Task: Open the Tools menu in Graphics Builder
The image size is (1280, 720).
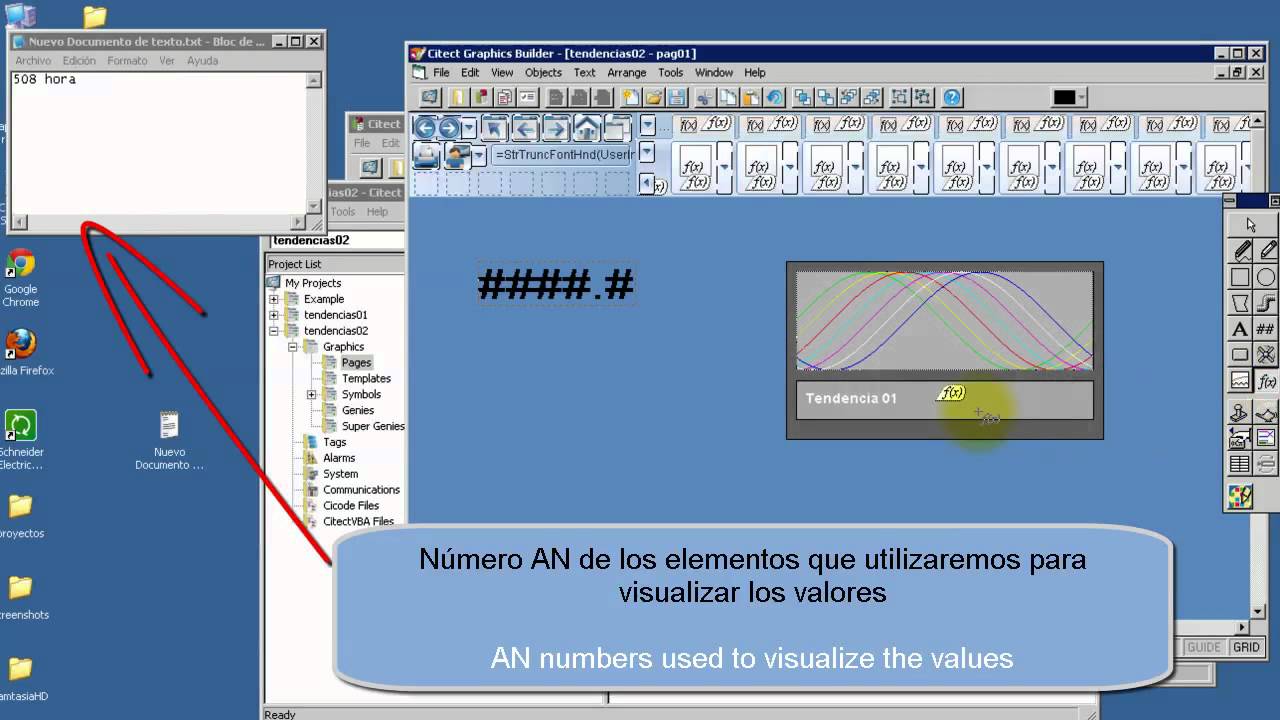Action: 670,72
